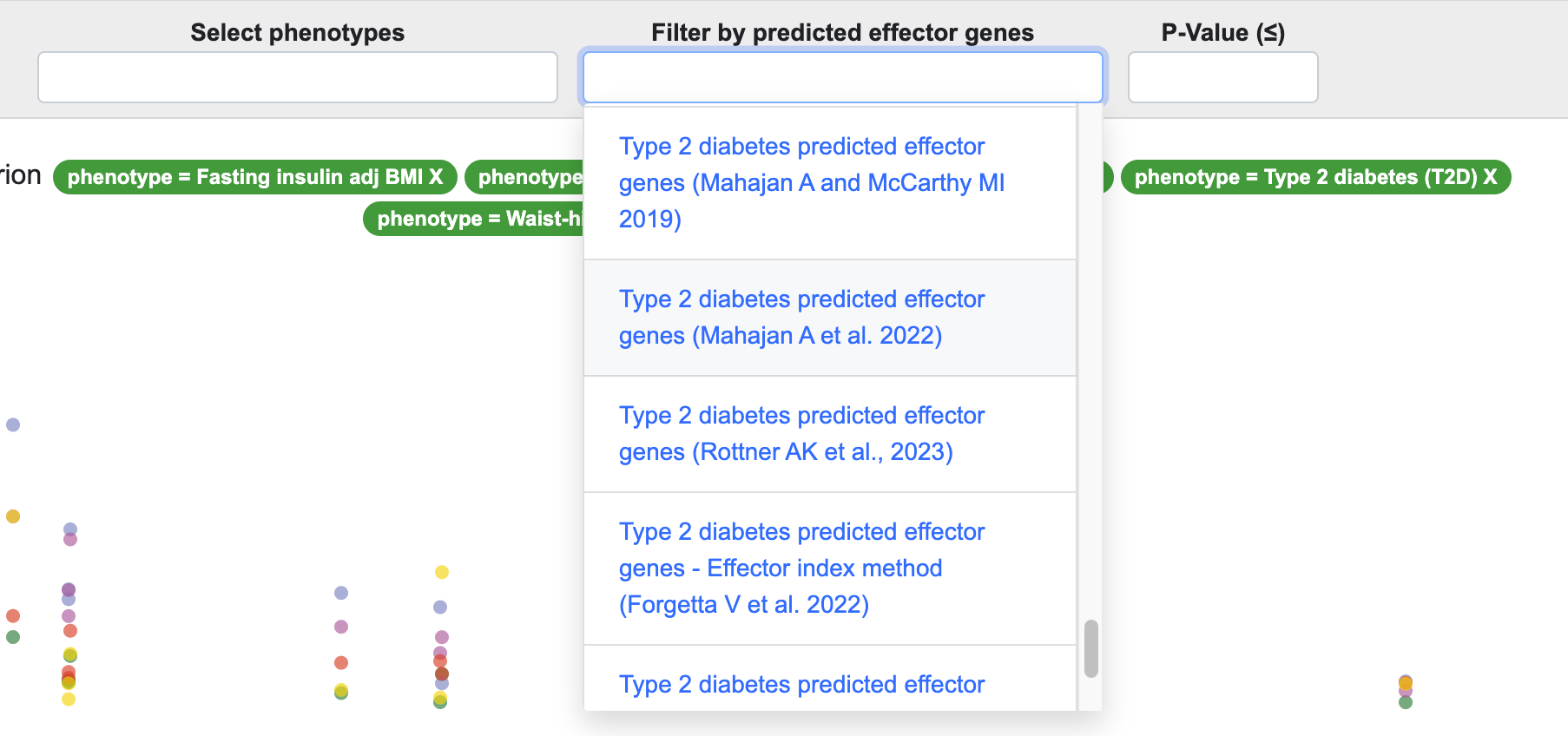Viewport: 1568px width, 736px height.
Task: Choose the Rottner AK et al. 2023 option
Action: 801,433
